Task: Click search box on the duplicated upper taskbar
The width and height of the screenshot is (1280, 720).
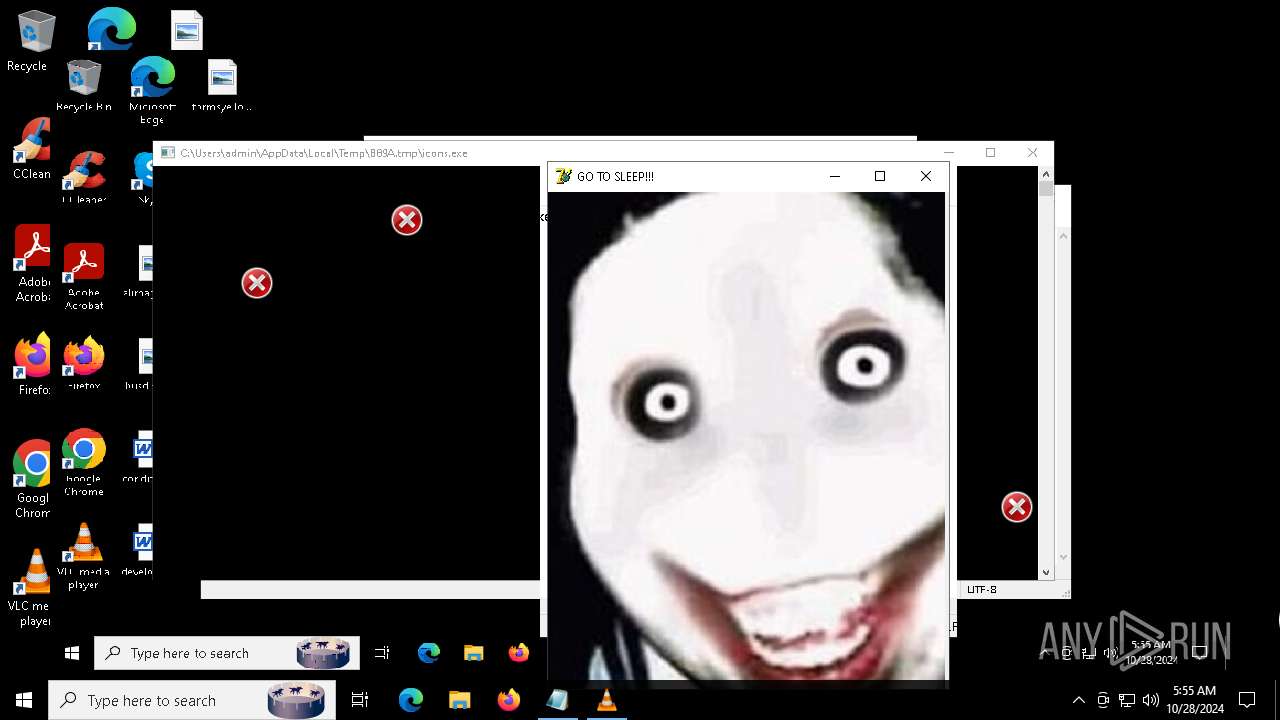Action: pos(227,653)
